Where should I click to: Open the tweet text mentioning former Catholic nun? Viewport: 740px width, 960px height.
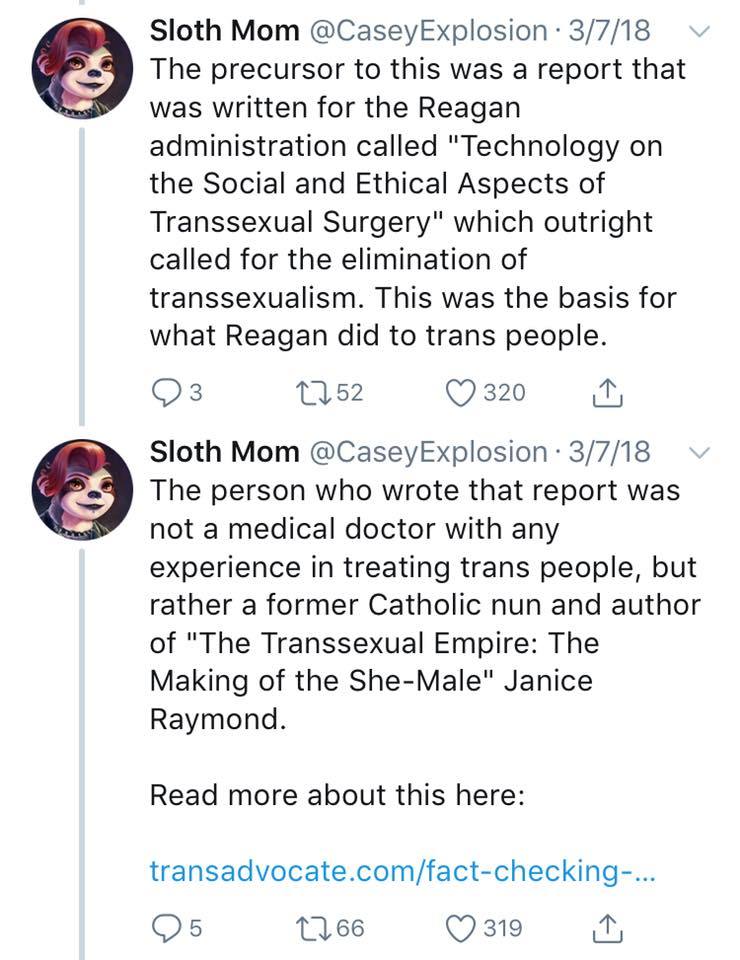[420, 605]
